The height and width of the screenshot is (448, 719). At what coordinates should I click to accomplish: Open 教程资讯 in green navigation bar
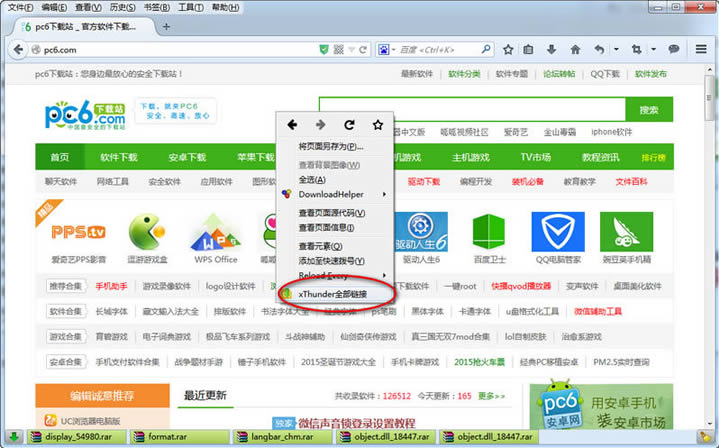(x=600, y=157)
